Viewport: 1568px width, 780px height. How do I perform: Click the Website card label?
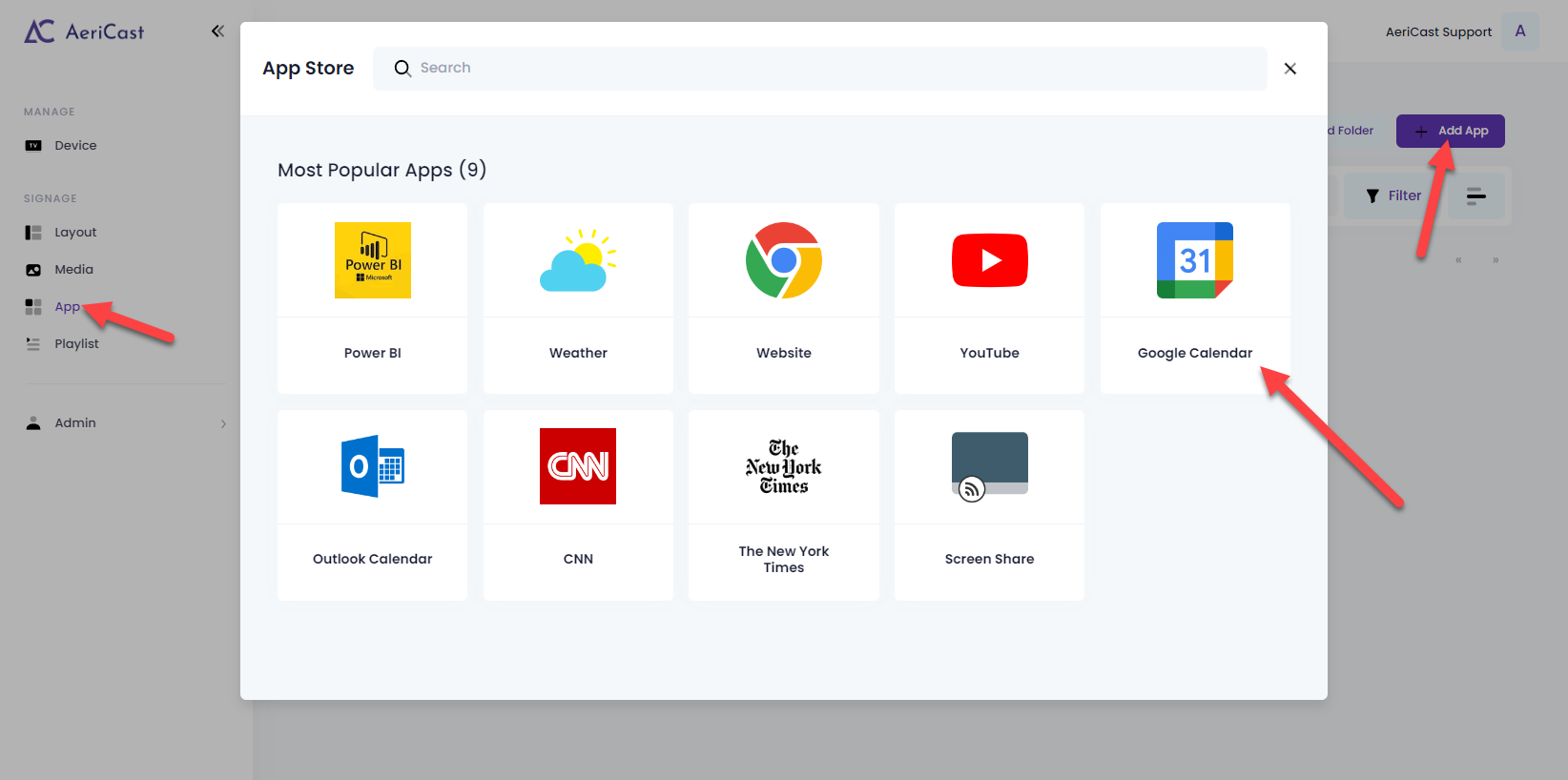pyautogui.click(x=784, y=353)
